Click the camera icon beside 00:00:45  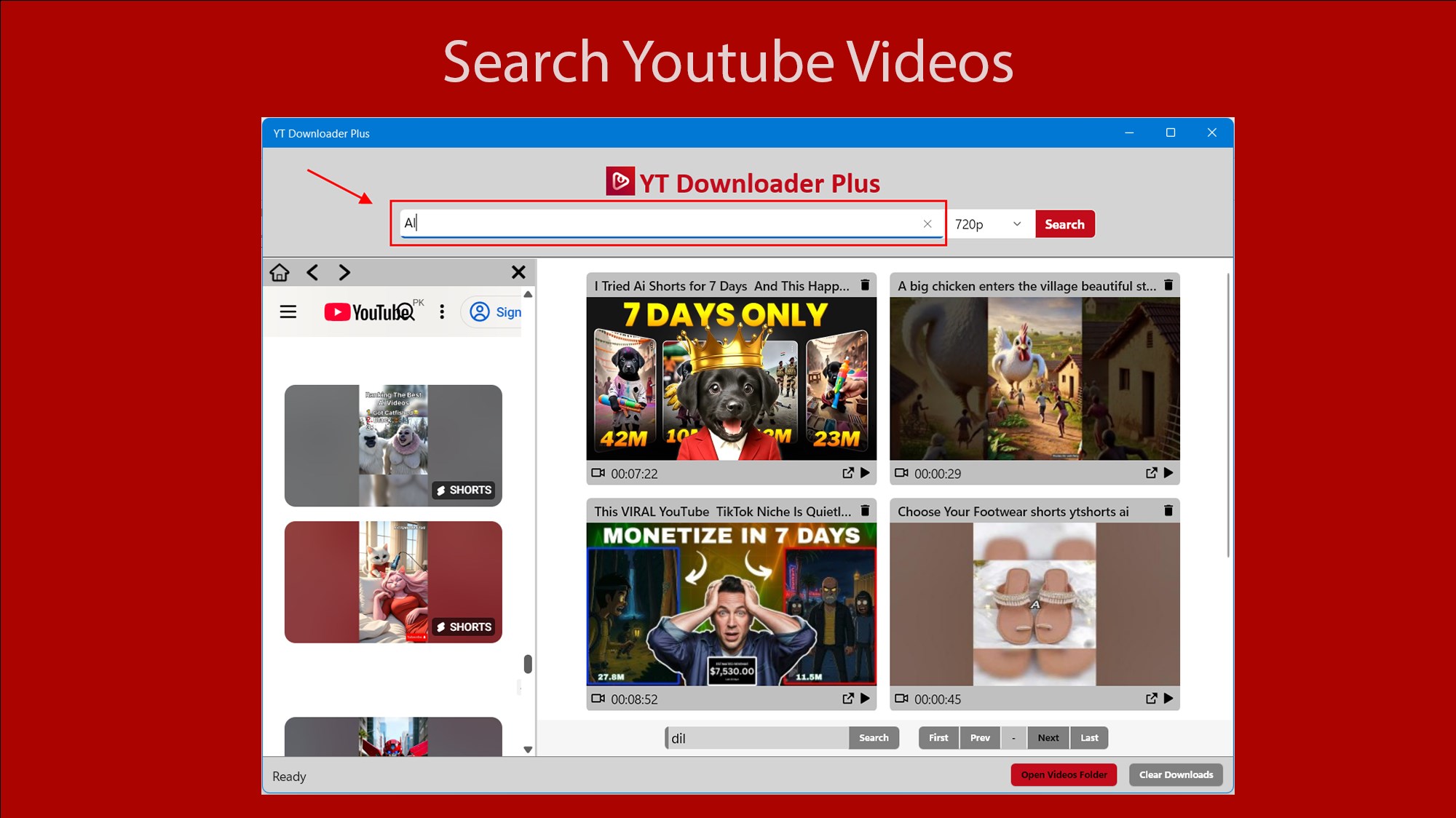902,699
